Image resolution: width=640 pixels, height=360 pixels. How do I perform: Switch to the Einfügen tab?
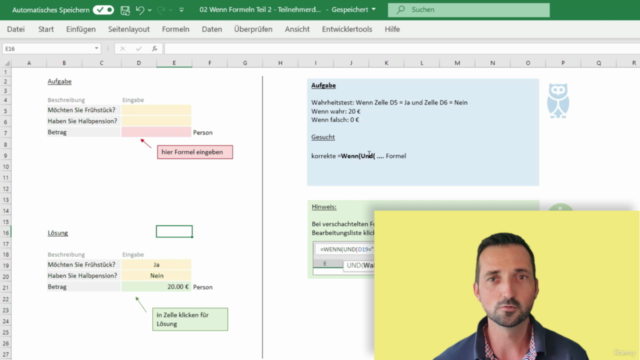81,29
